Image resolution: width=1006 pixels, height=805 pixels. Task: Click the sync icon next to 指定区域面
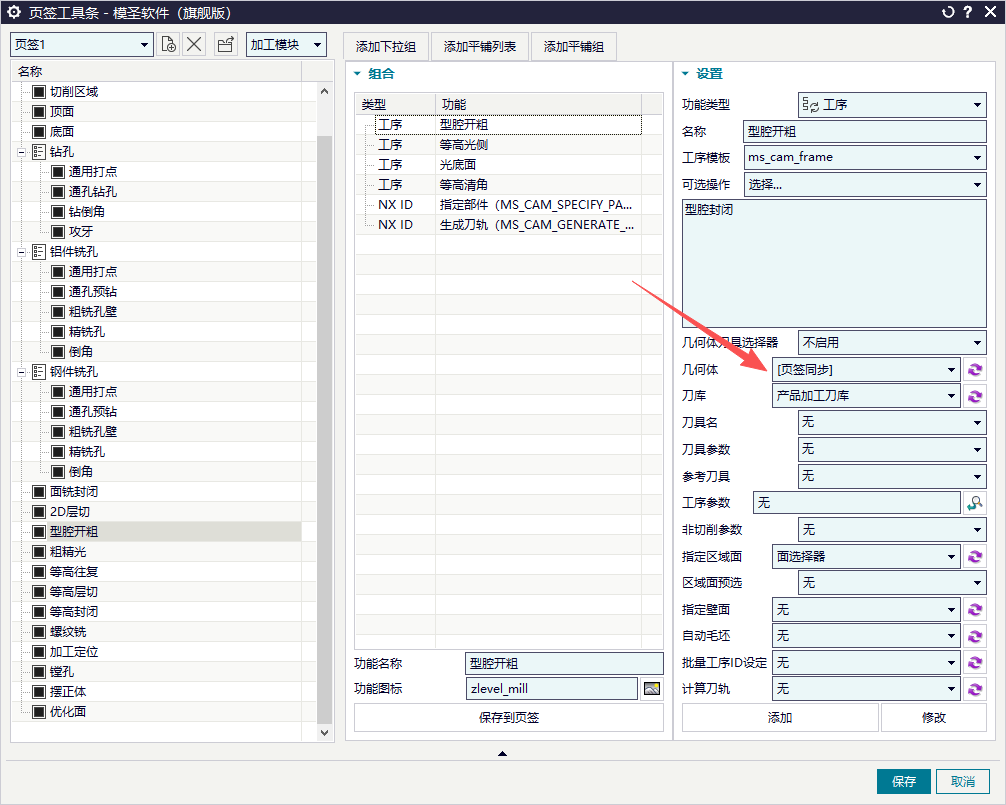click(975, 557)
